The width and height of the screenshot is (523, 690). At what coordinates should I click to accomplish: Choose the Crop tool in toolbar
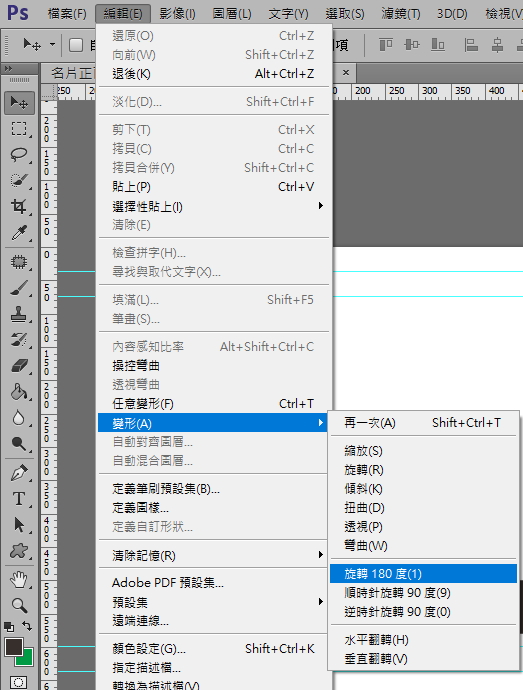19,206
